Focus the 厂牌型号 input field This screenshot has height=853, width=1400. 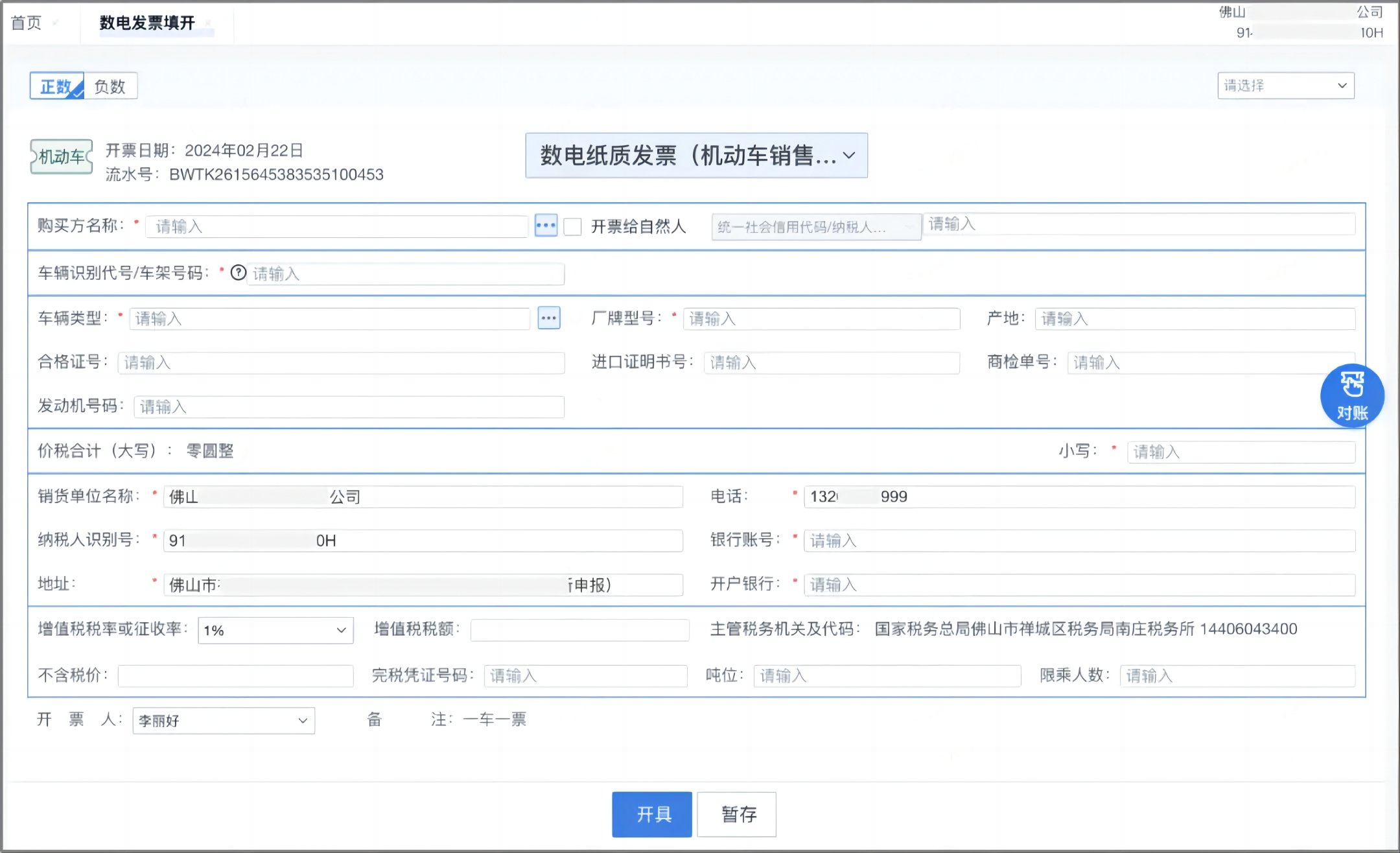[x=821, y=318]
